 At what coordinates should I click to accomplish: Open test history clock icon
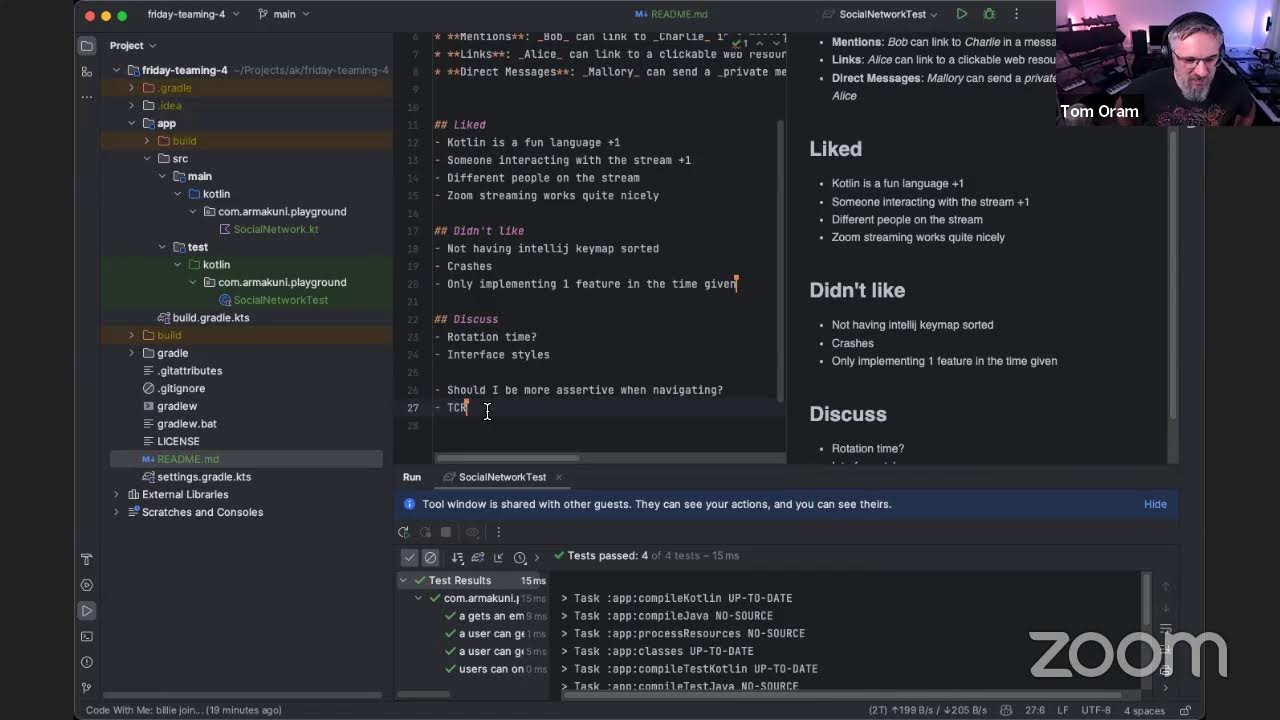520,557
